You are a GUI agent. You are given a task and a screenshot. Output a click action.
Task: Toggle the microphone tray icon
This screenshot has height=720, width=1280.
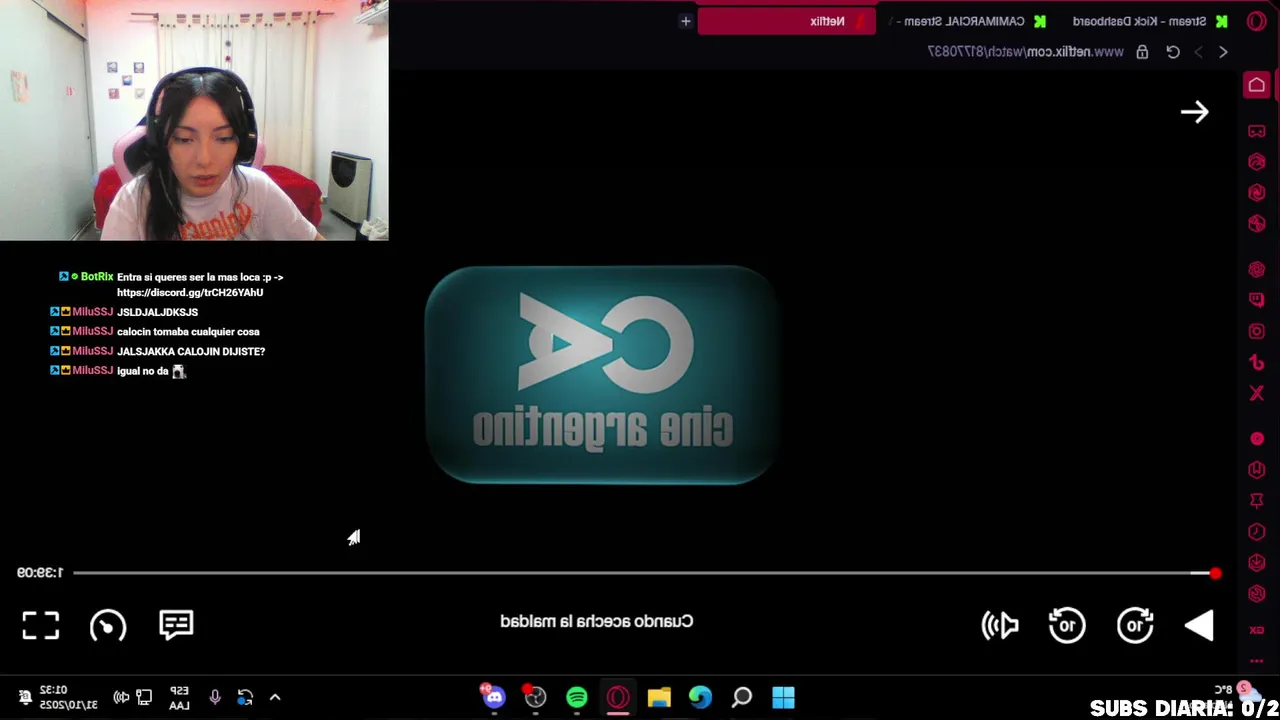click(x=215, y=697)
